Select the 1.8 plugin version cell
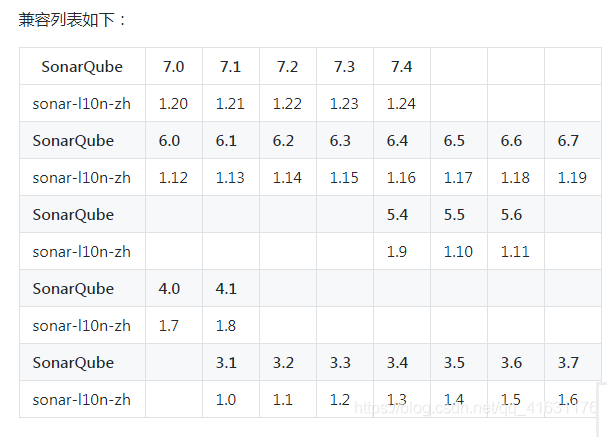 226,326
